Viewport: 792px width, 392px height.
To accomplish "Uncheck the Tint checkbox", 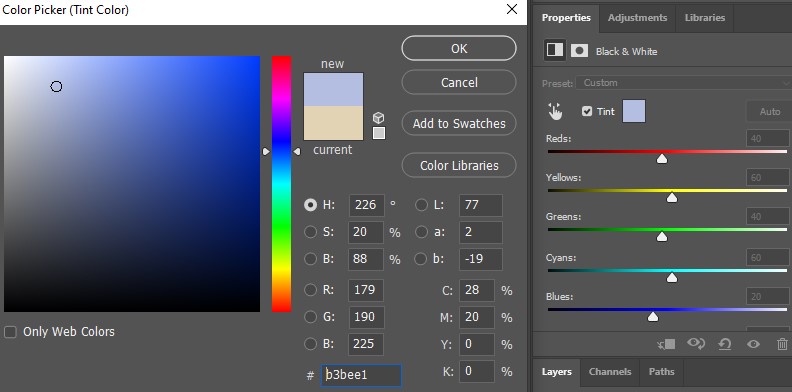I will pyautogui.click(x=586, y=111).
